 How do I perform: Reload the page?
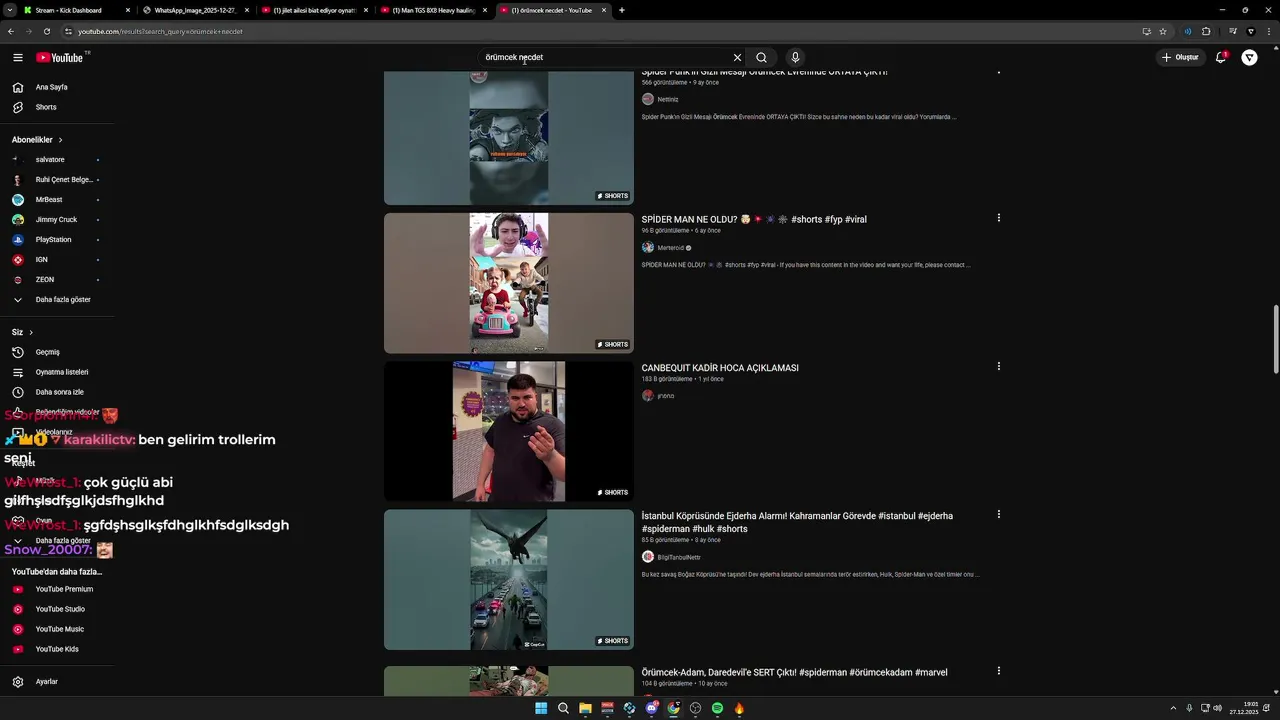coord(46,31)
